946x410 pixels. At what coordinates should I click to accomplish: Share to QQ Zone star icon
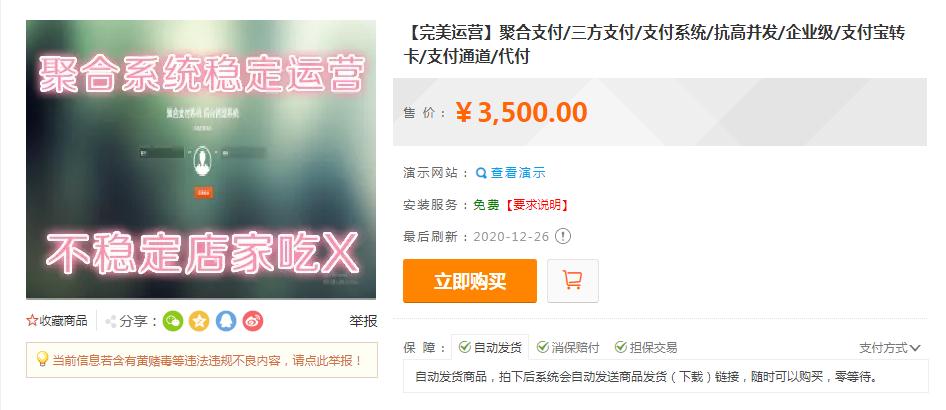pos(199,321)
